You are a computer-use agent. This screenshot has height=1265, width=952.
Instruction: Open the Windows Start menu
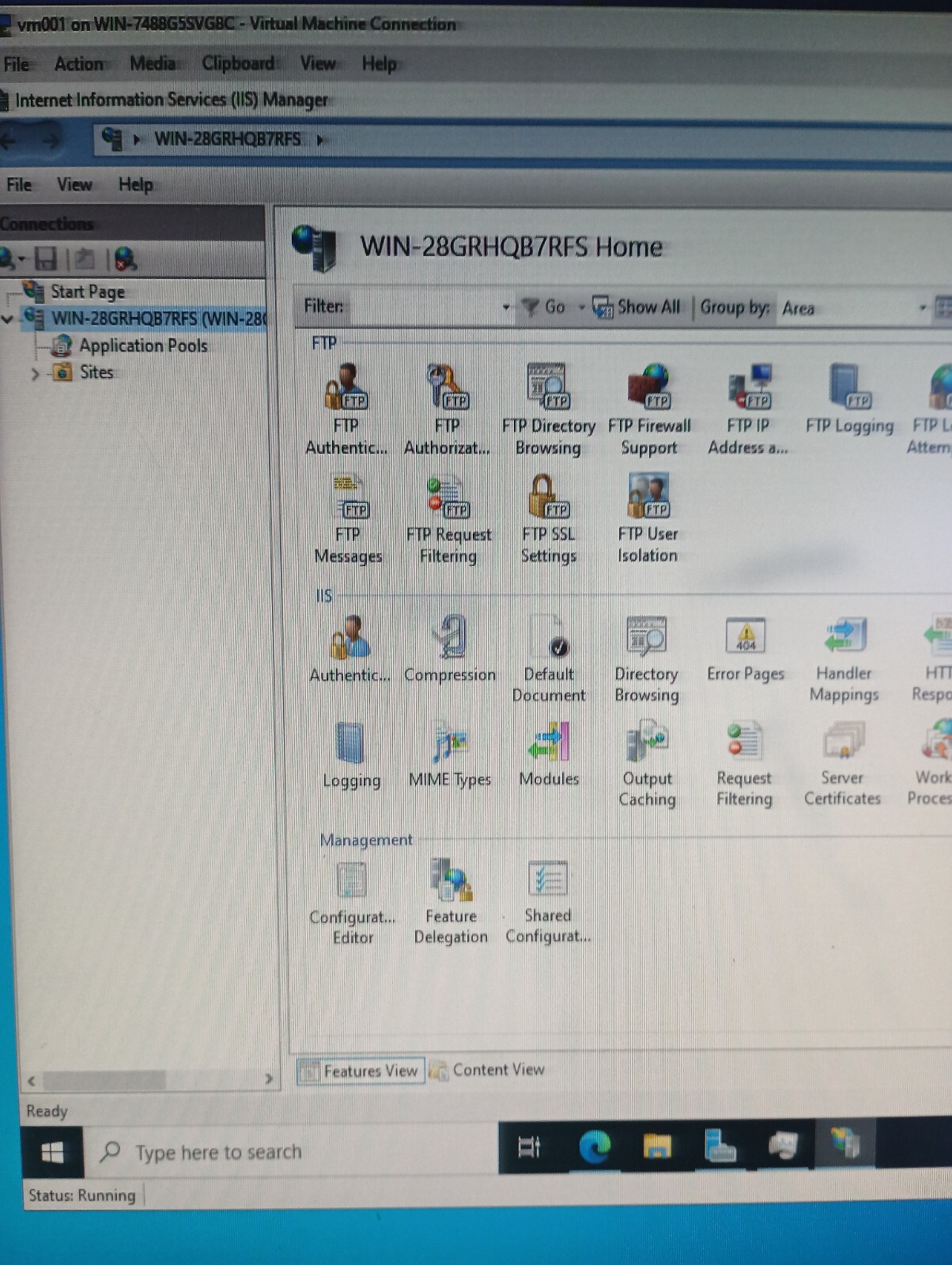coord(52,1153)
